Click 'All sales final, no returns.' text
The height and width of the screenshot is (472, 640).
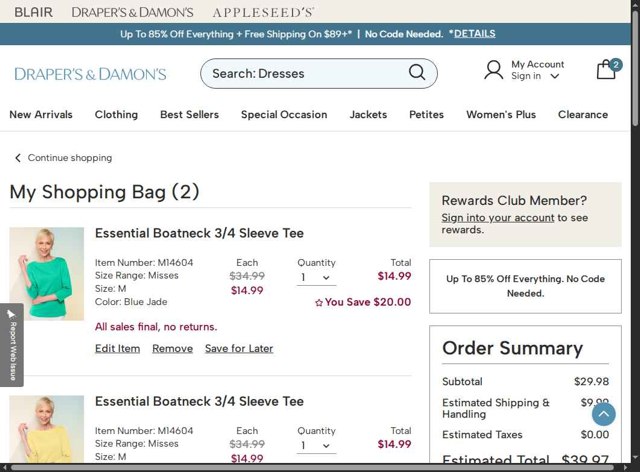pos(156,327)
